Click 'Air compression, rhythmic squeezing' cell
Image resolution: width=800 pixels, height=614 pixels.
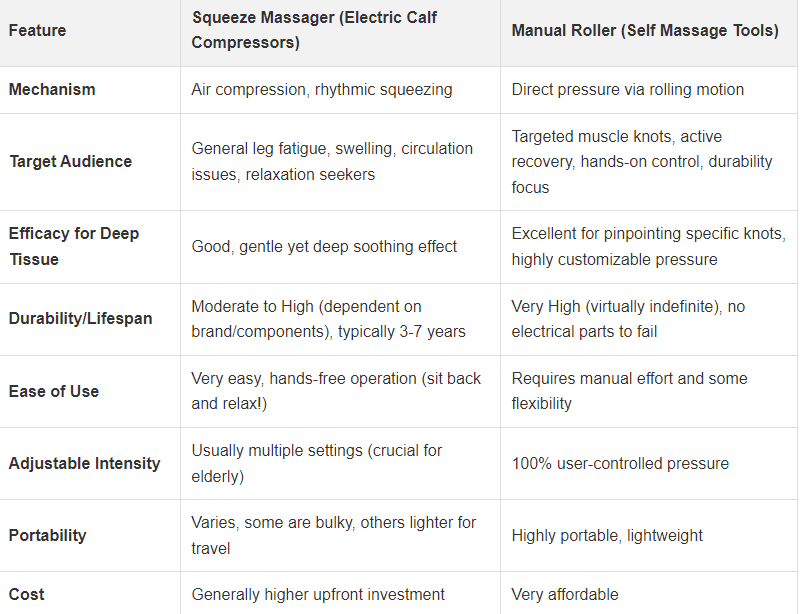point(321,89)
